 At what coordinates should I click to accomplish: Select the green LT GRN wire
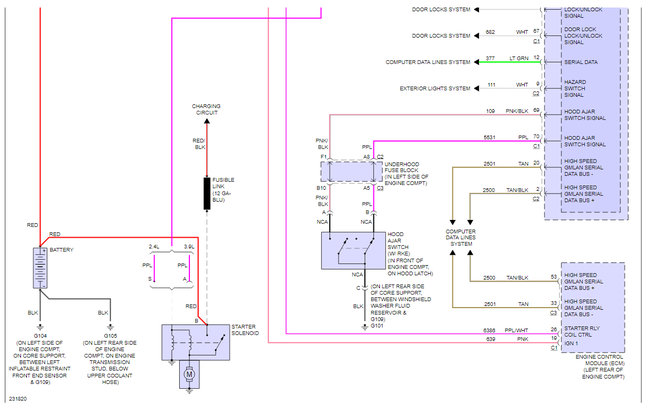click(x=510, y=62)
